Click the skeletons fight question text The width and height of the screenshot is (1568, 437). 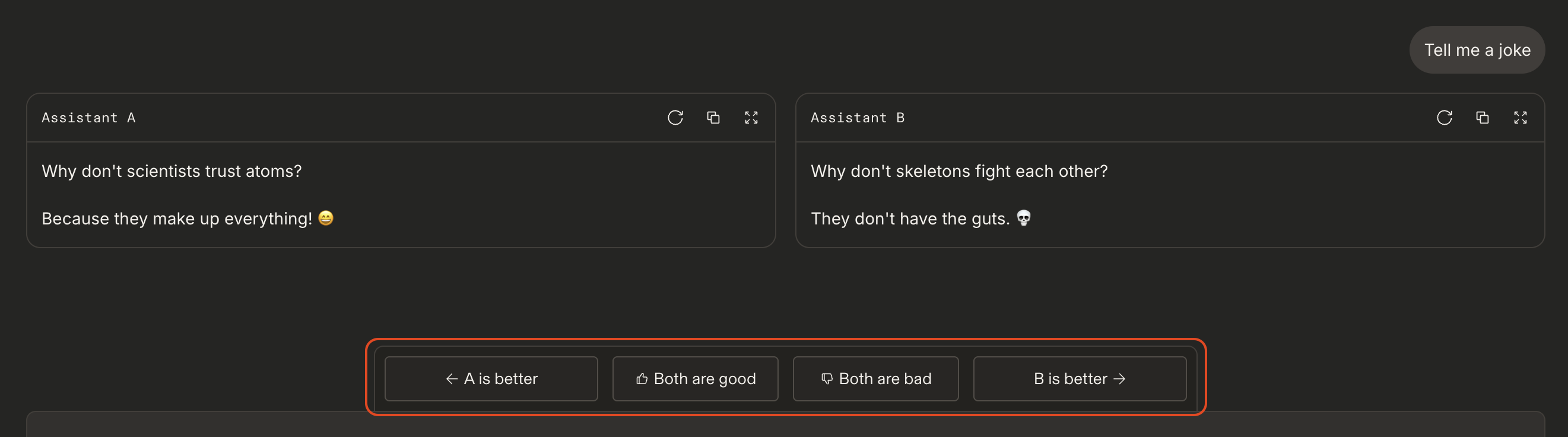958,171
